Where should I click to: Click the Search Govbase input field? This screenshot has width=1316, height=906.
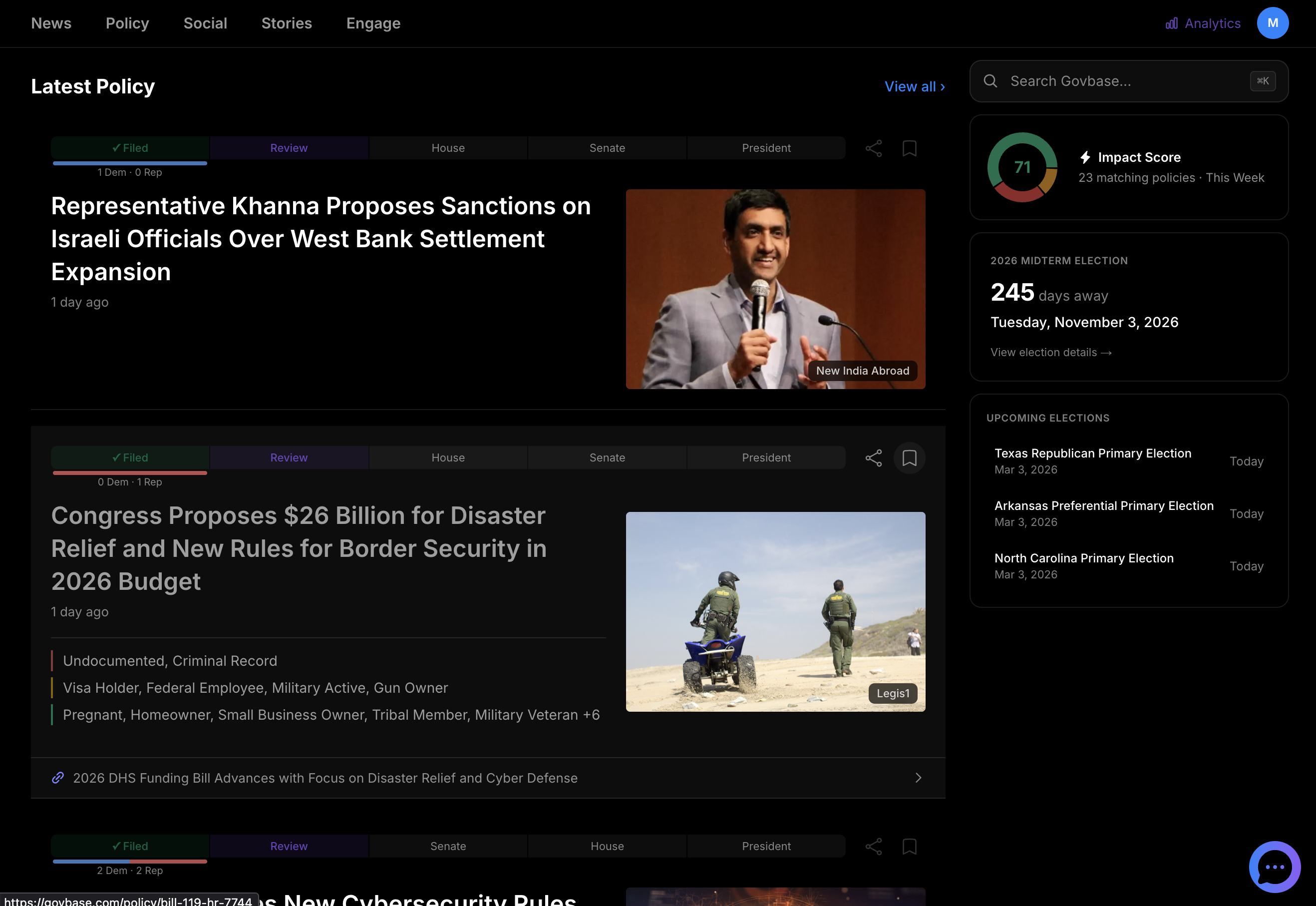coord(1107,81)
